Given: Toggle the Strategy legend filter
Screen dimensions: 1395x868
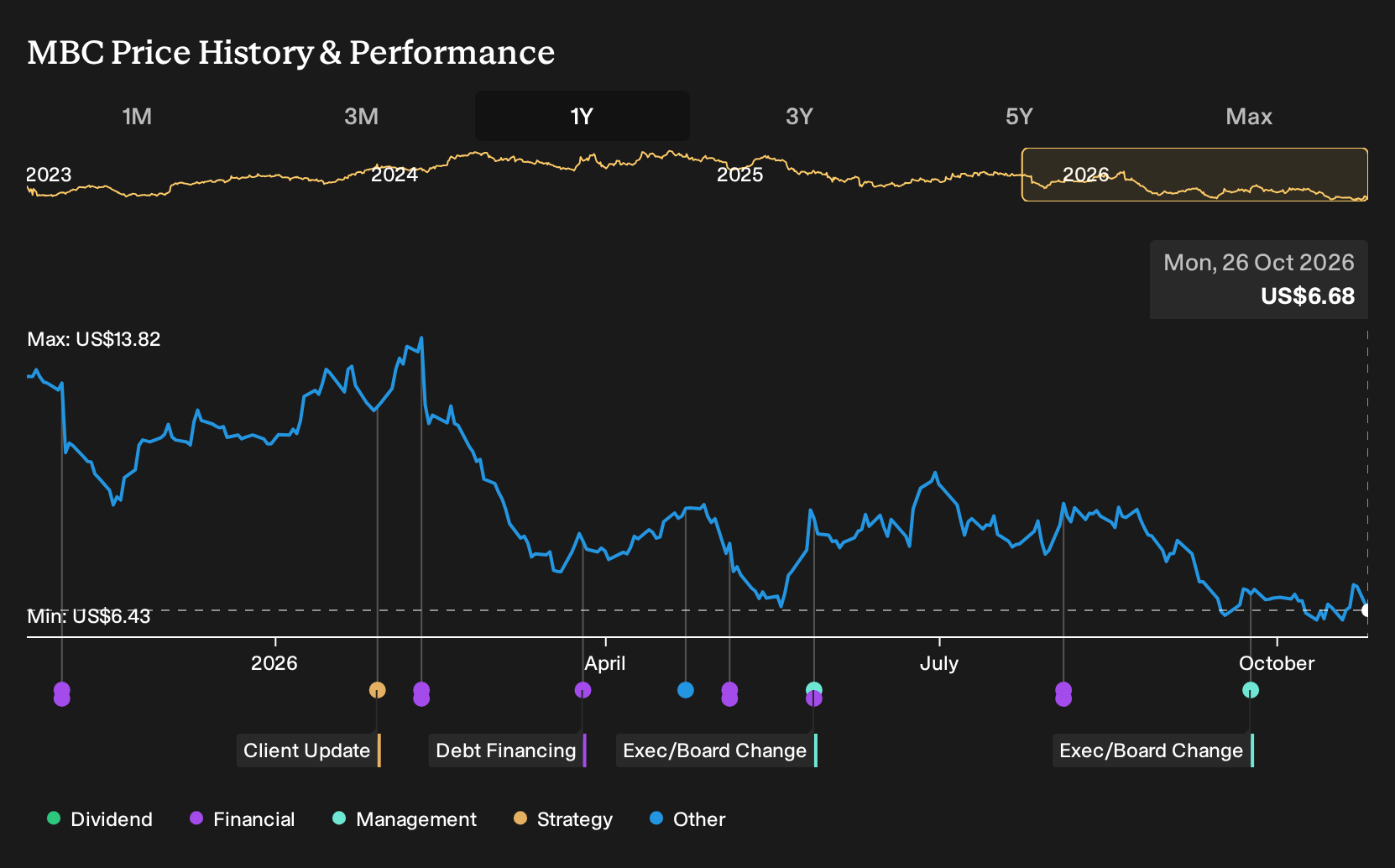Looking at the screenshot, I should [x=563, y=819].
